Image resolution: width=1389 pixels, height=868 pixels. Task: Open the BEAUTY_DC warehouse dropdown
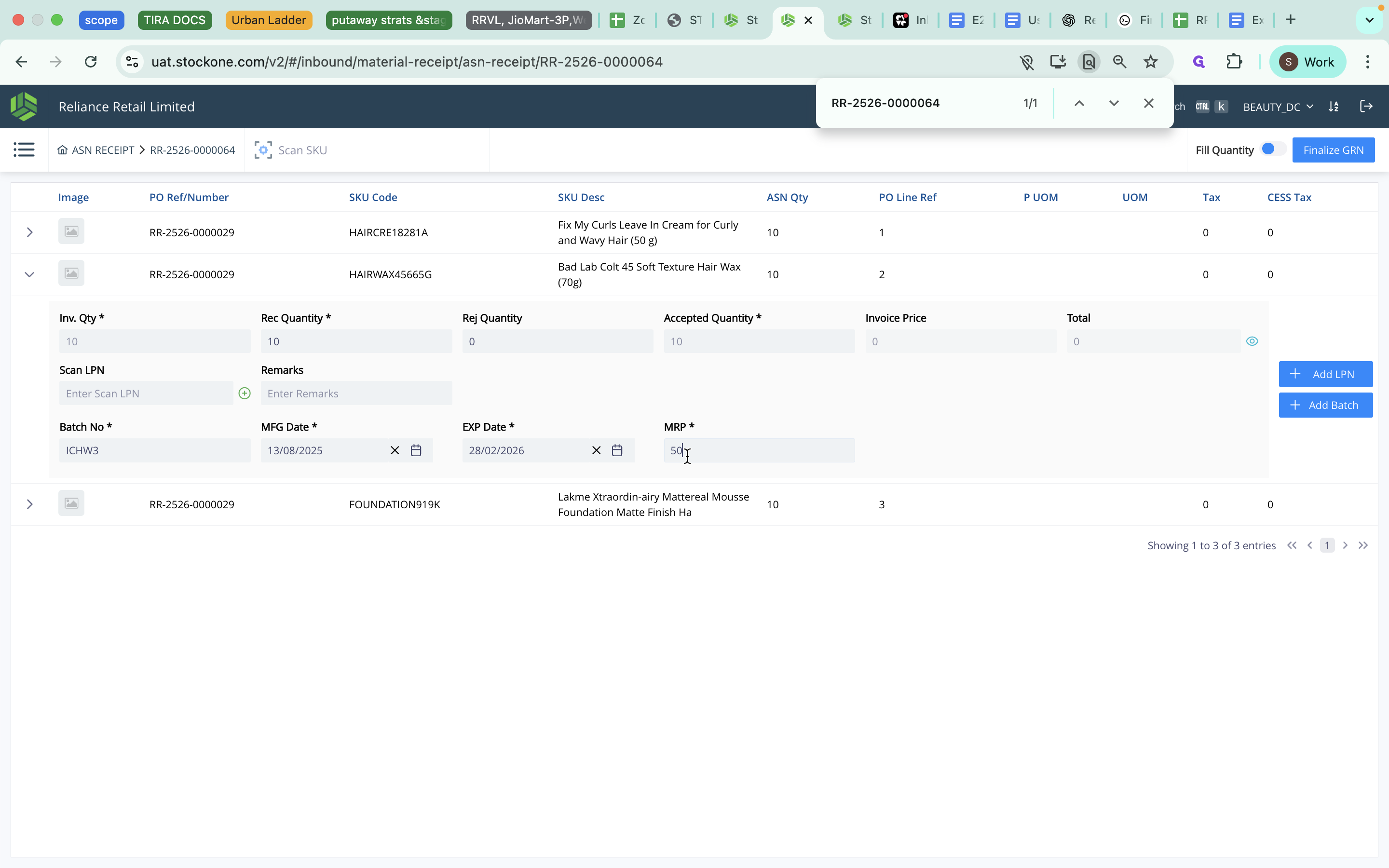click(1278, 107)
